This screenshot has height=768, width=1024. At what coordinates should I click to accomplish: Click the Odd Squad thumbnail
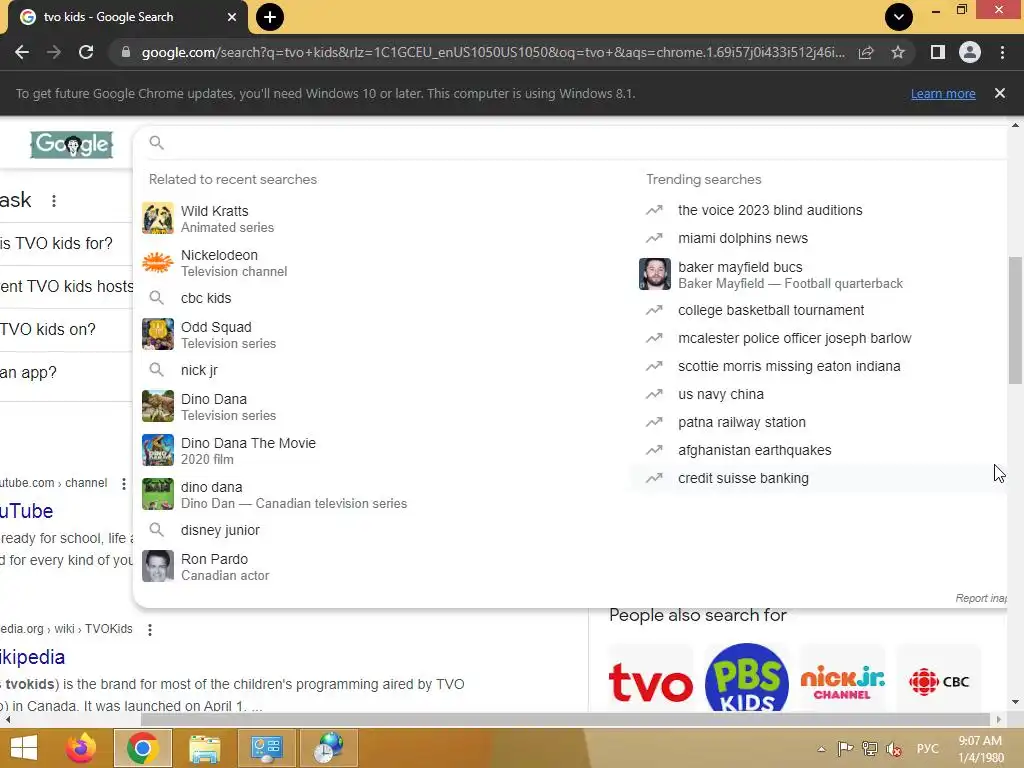(x=158, y=334)
